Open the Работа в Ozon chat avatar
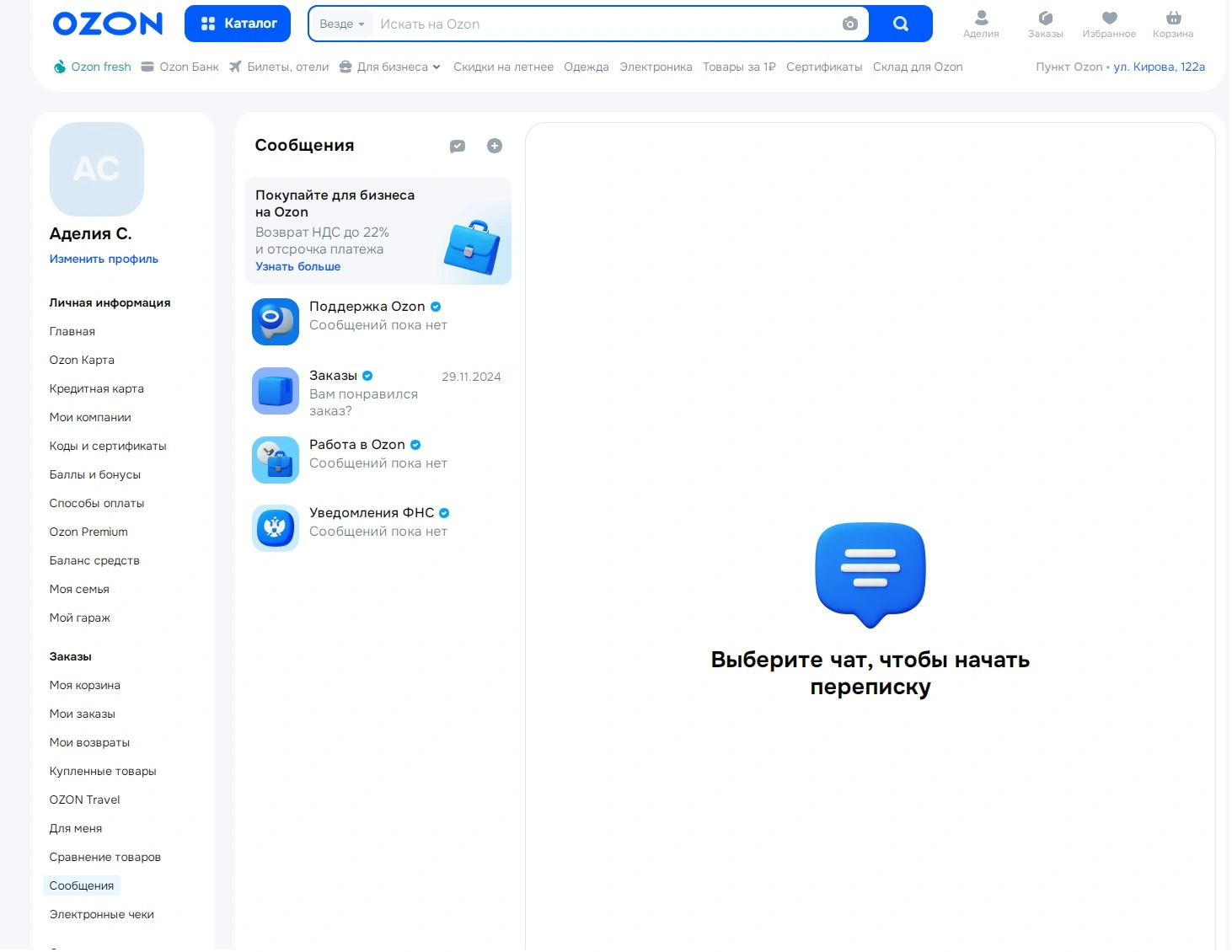The width and height of the screenshot is (1232, 952). [276, 460]
